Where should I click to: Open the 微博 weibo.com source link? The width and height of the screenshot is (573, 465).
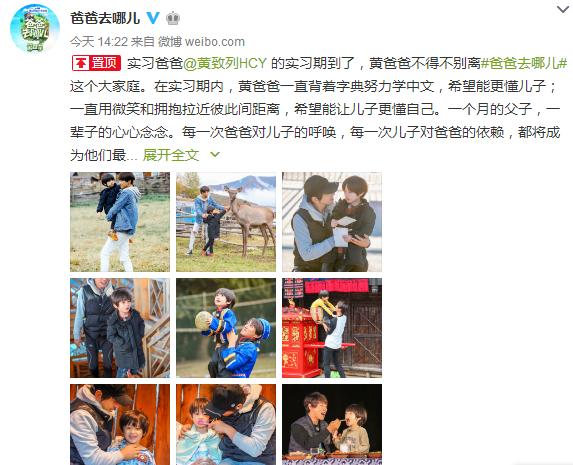pyautogui.click(x=201, y=42)
